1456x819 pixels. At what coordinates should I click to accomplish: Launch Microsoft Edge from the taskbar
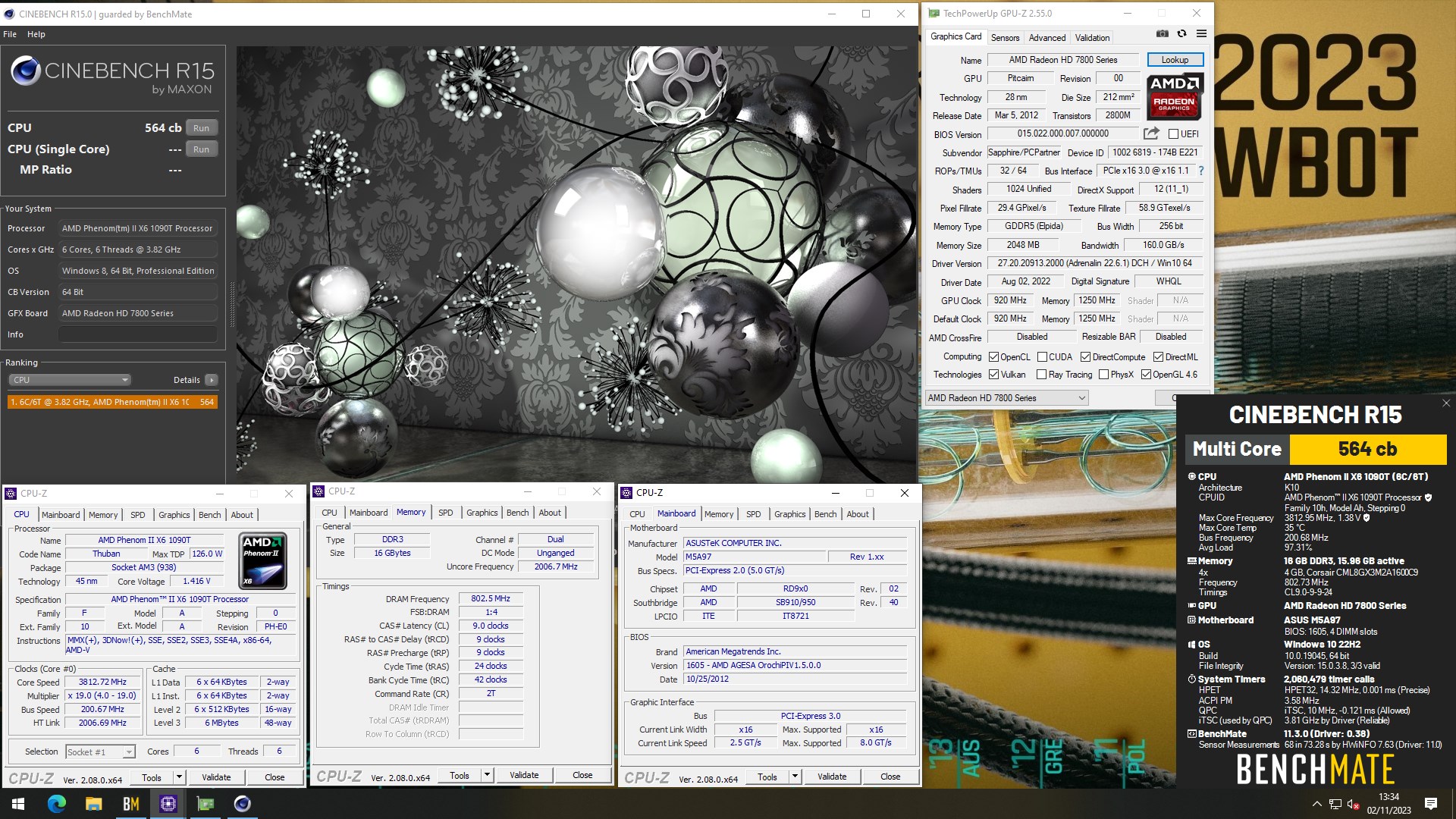click(57, 804)
